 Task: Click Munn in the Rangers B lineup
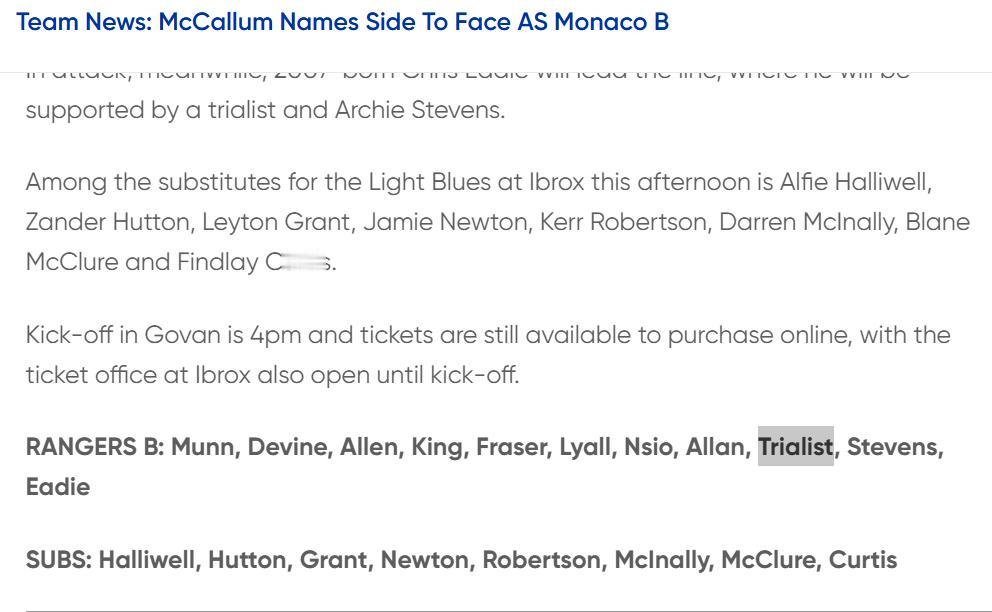click(x=202, y=447)
